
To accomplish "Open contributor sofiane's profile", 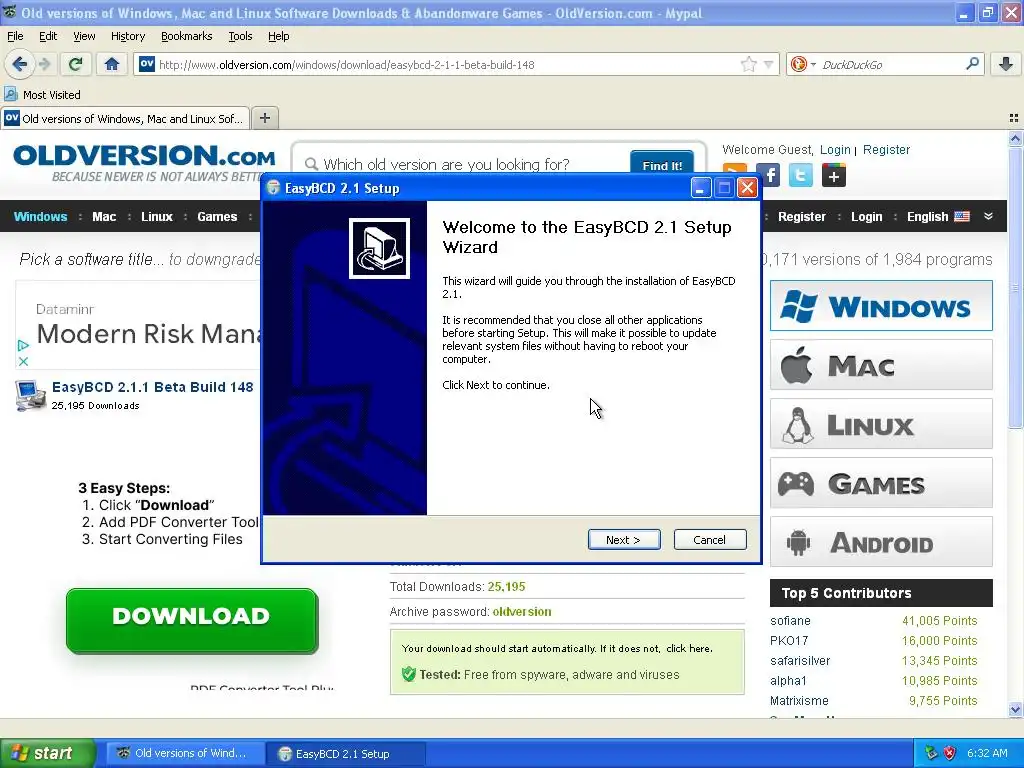I will click(x=790, y=620).
